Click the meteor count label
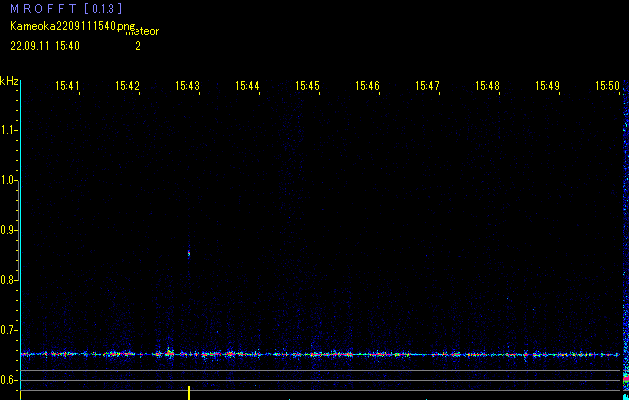The height and width of the screenshot is (400, 629). click(143, 31)
